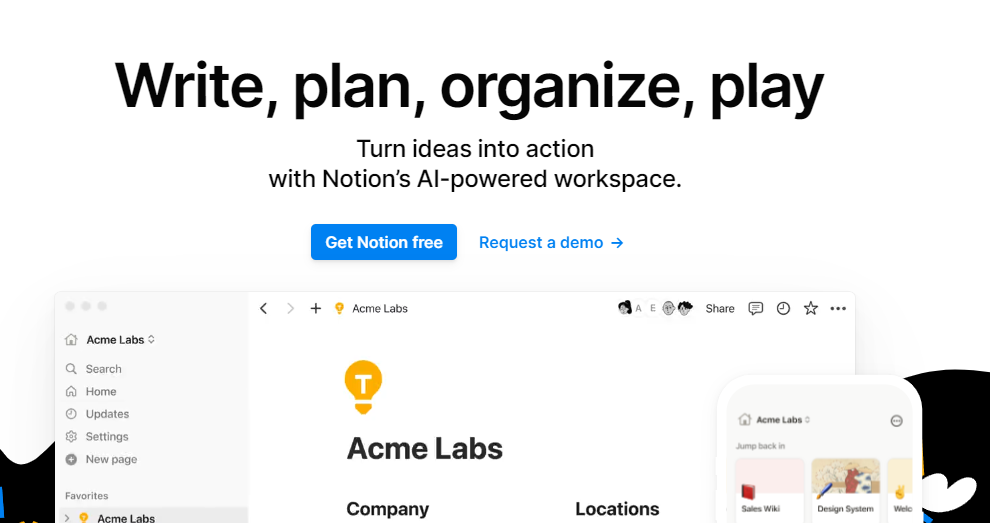Click the forward arrow in page toolbar
990x523 pixels.
pos(290,308)
